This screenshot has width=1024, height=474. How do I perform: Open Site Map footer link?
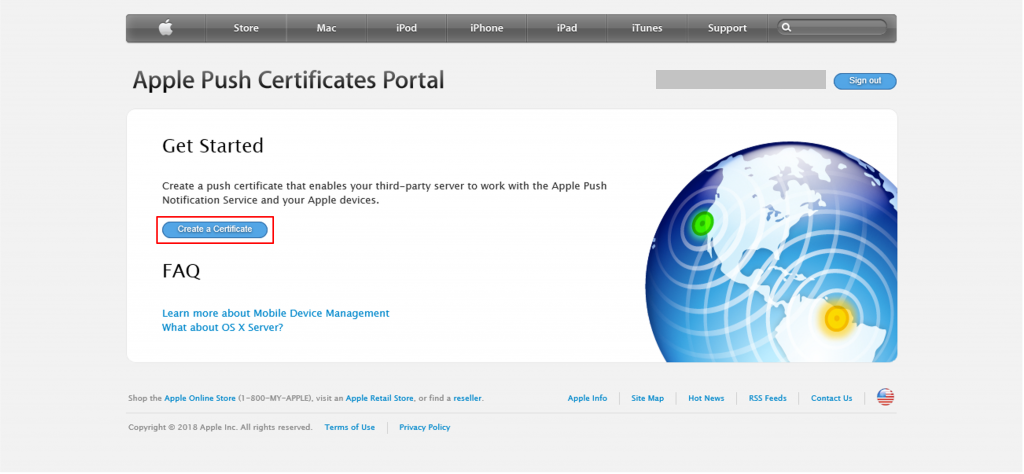click(647, 398)
